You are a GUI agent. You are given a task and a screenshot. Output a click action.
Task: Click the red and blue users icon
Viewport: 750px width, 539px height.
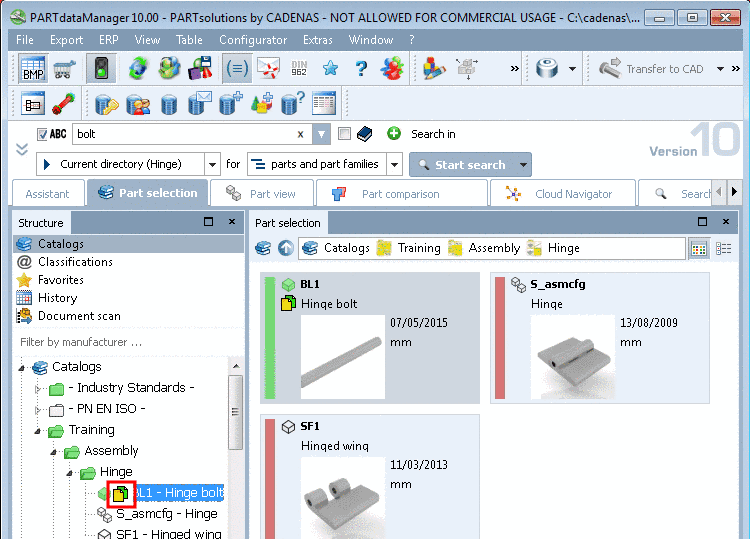(392, 68)
